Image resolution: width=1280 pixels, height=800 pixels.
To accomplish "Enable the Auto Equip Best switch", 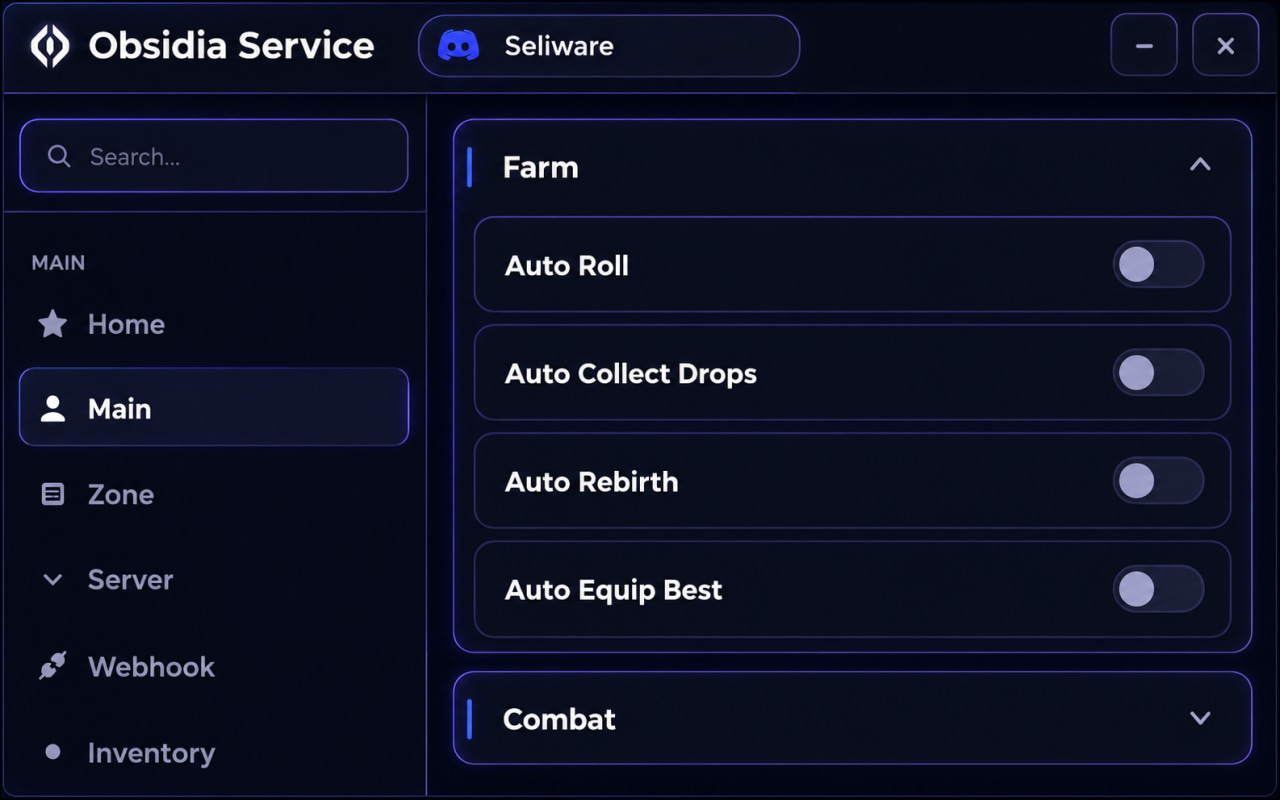I will tap(1158, 589).
